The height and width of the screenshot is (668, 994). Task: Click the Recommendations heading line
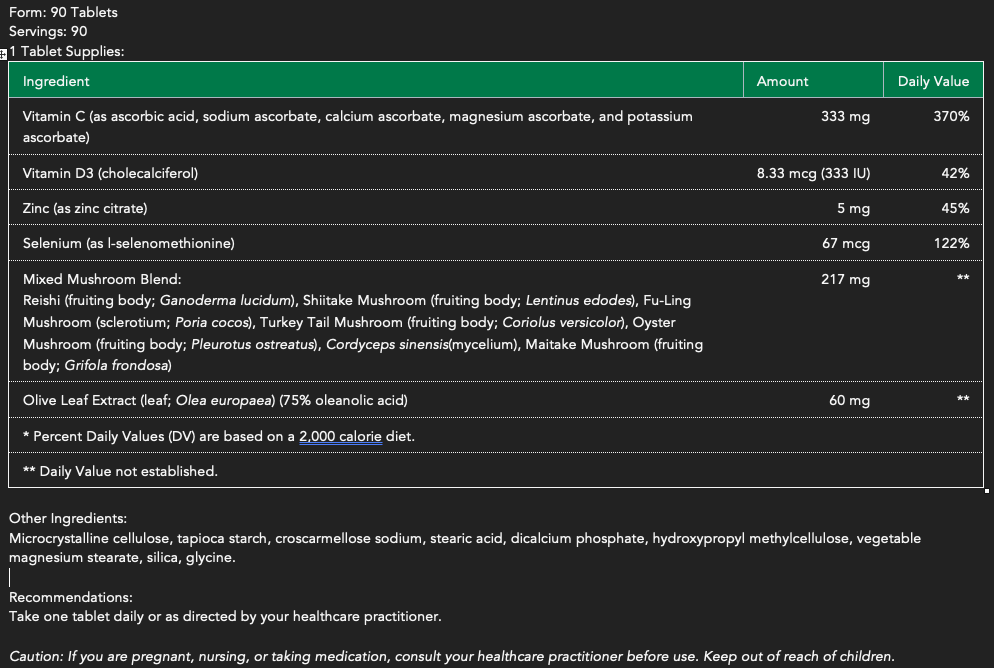[71, 597]
